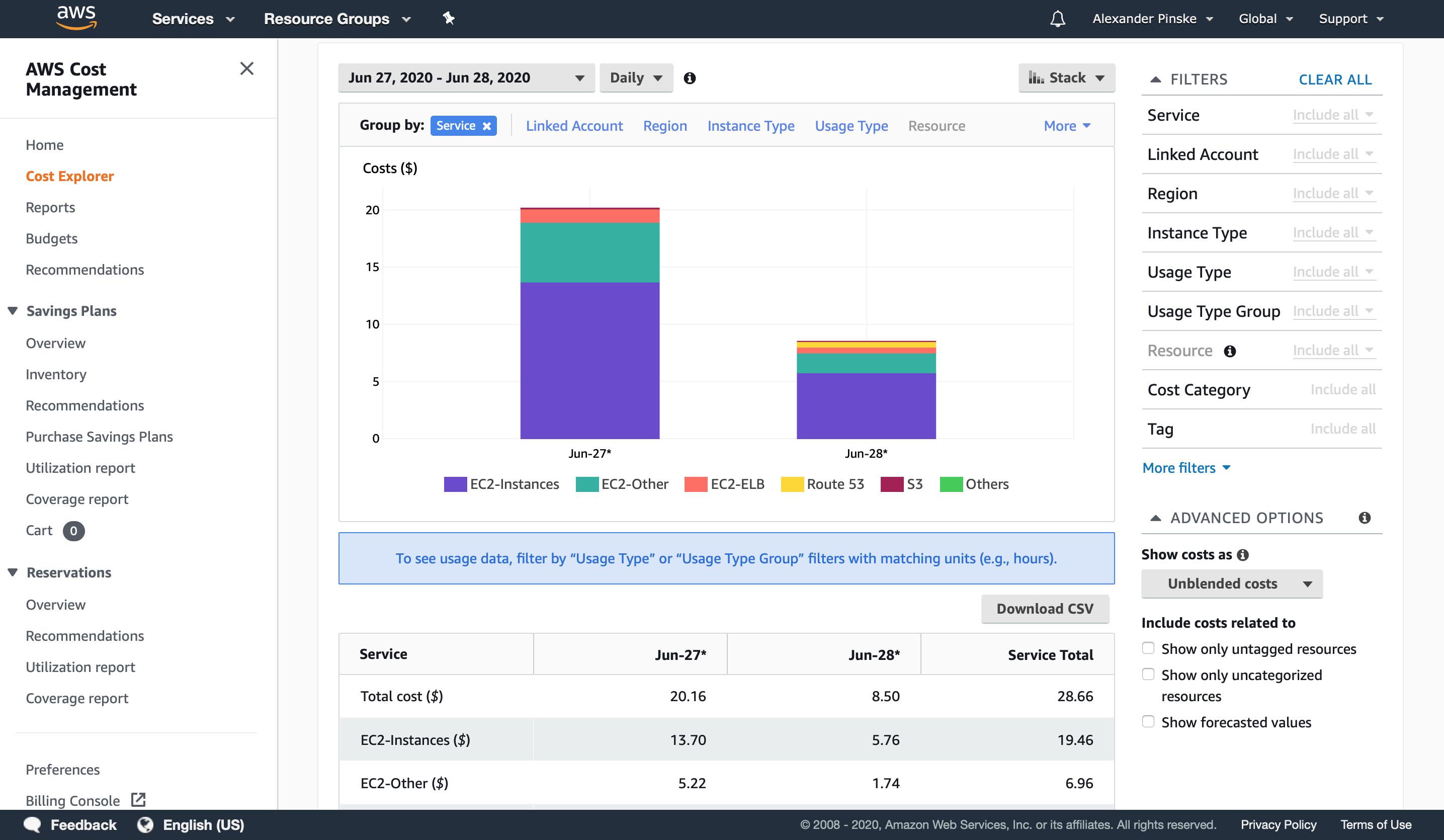
Task: Click EC2-Instances legend swatch
Action: (455, 484)
